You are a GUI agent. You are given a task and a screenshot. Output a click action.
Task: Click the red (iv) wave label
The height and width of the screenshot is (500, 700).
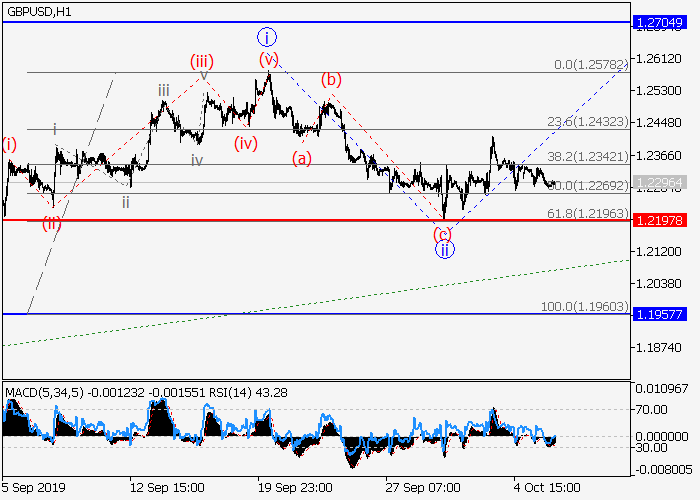click(247, 142)
